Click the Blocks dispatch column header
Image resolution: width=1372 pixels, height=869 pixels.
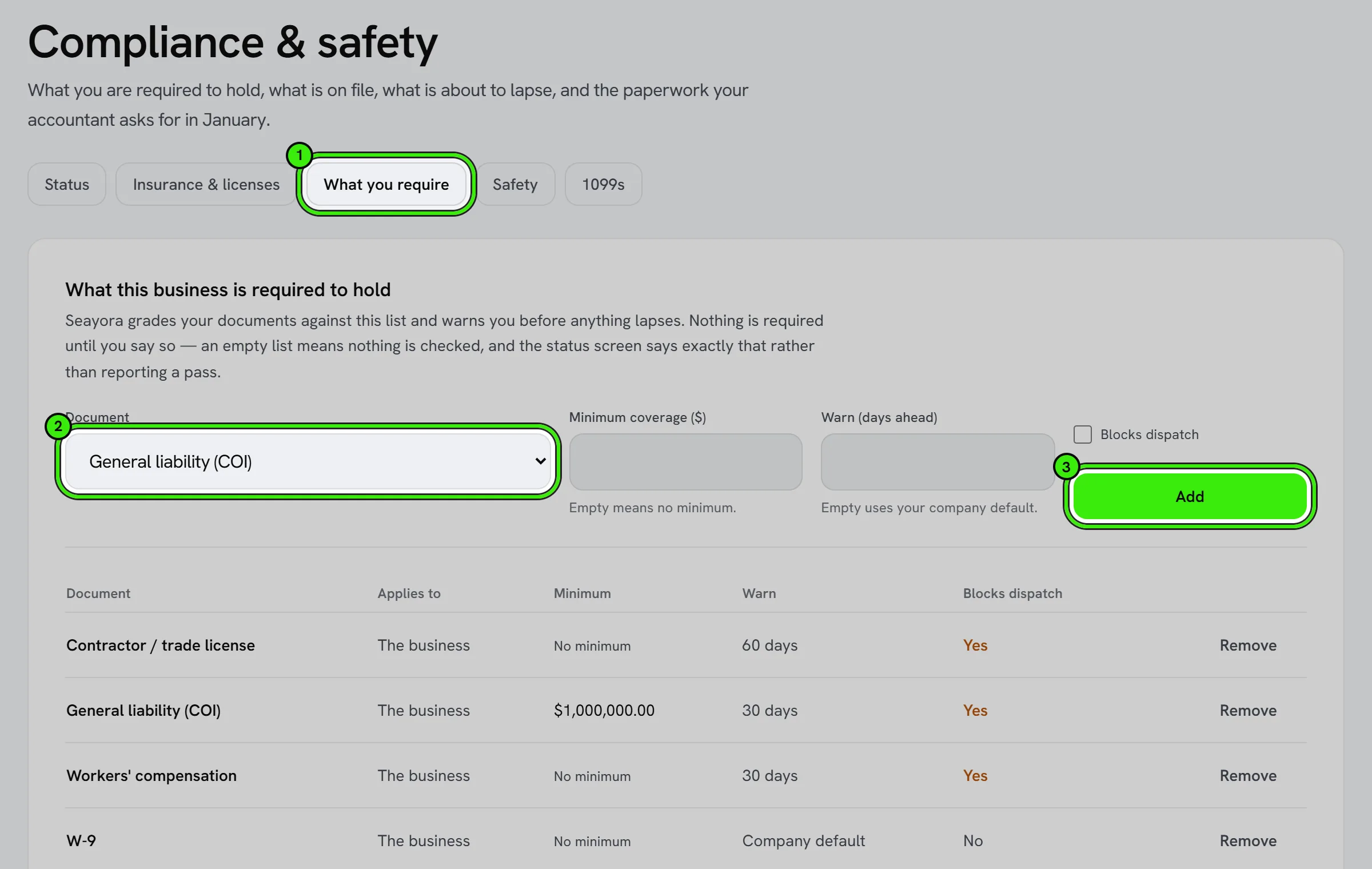[1012, 593]
